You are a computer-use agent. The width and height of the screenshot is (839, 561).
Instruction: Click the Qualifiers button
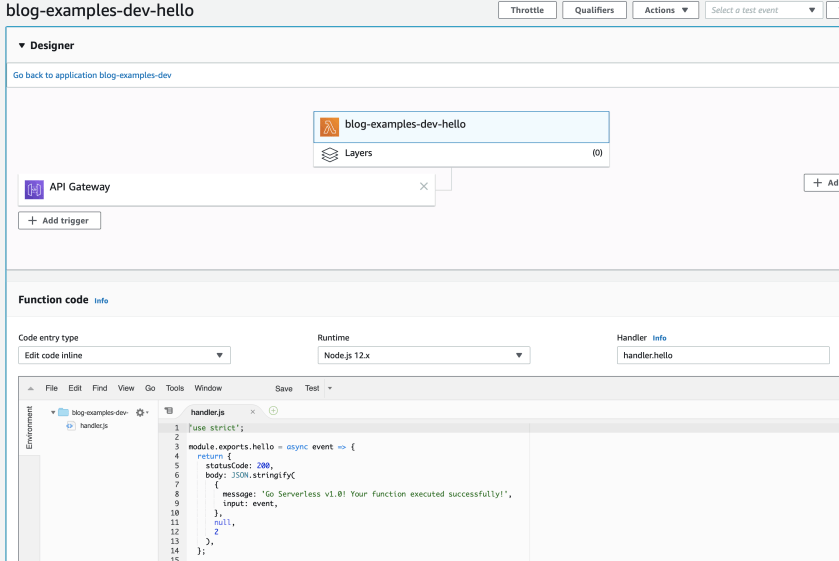click(x=594, y=10)
